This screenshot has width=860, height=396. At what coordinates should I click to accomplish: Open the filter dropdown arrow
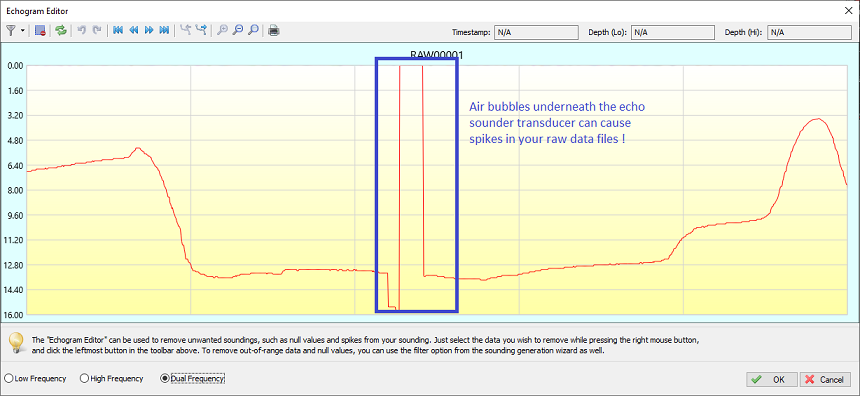click(x=22, y=31)
